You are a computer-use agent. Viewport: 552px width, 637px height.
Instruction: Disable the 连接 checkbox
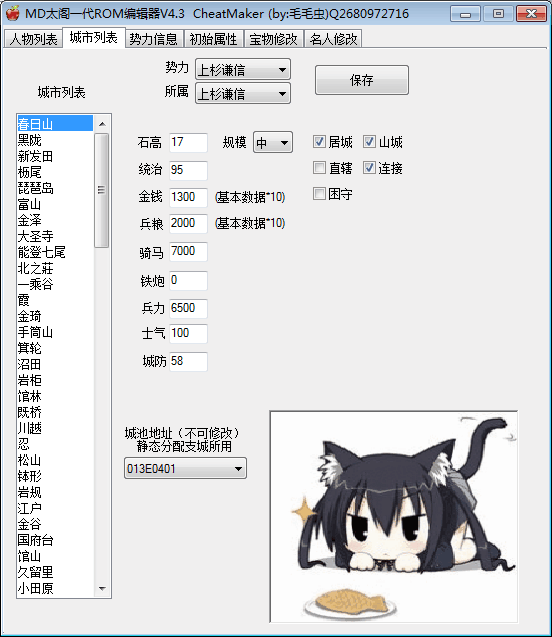click(369, 168)
